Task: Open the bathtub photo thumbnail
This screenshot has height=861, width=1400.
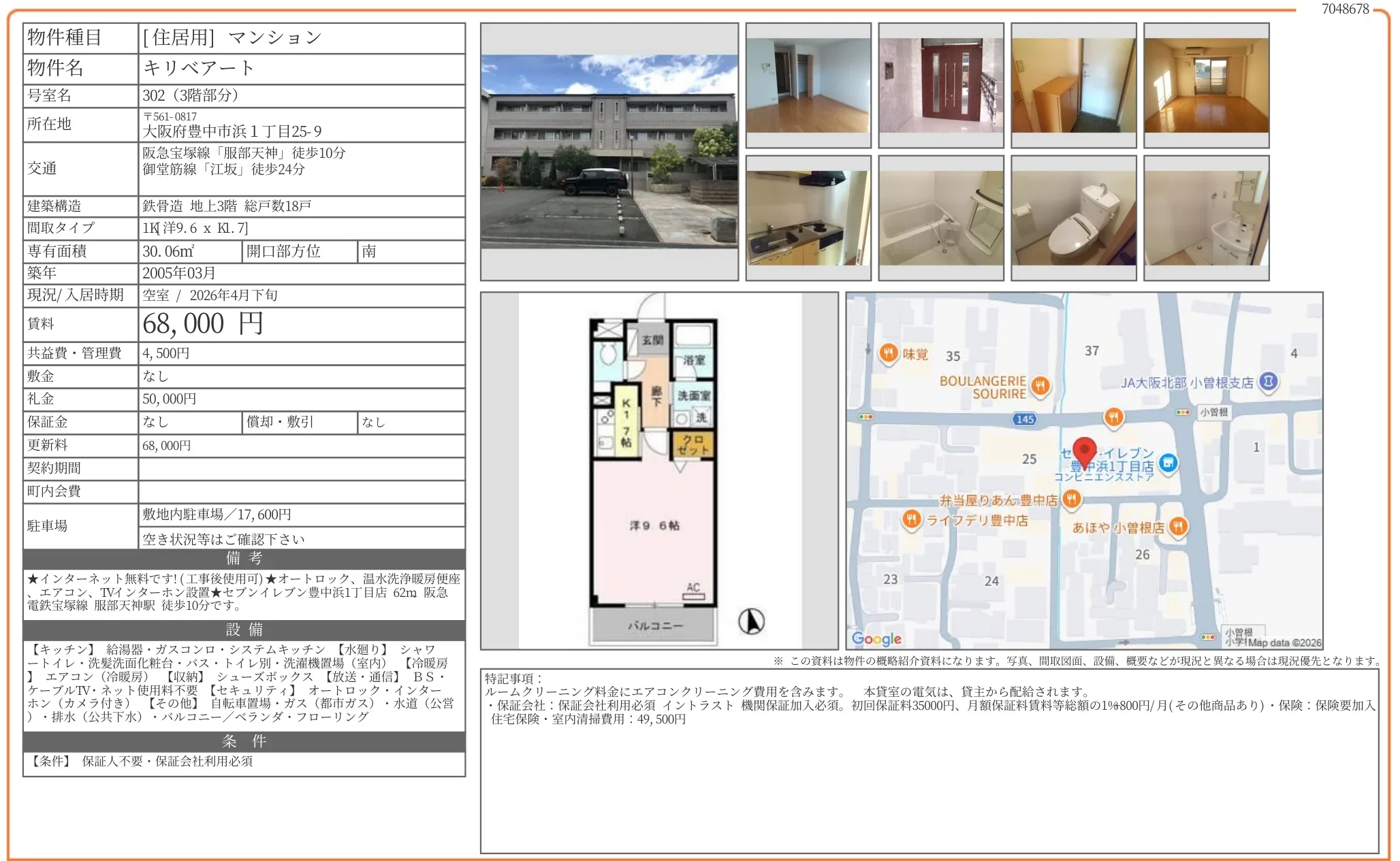Action: 940,218
